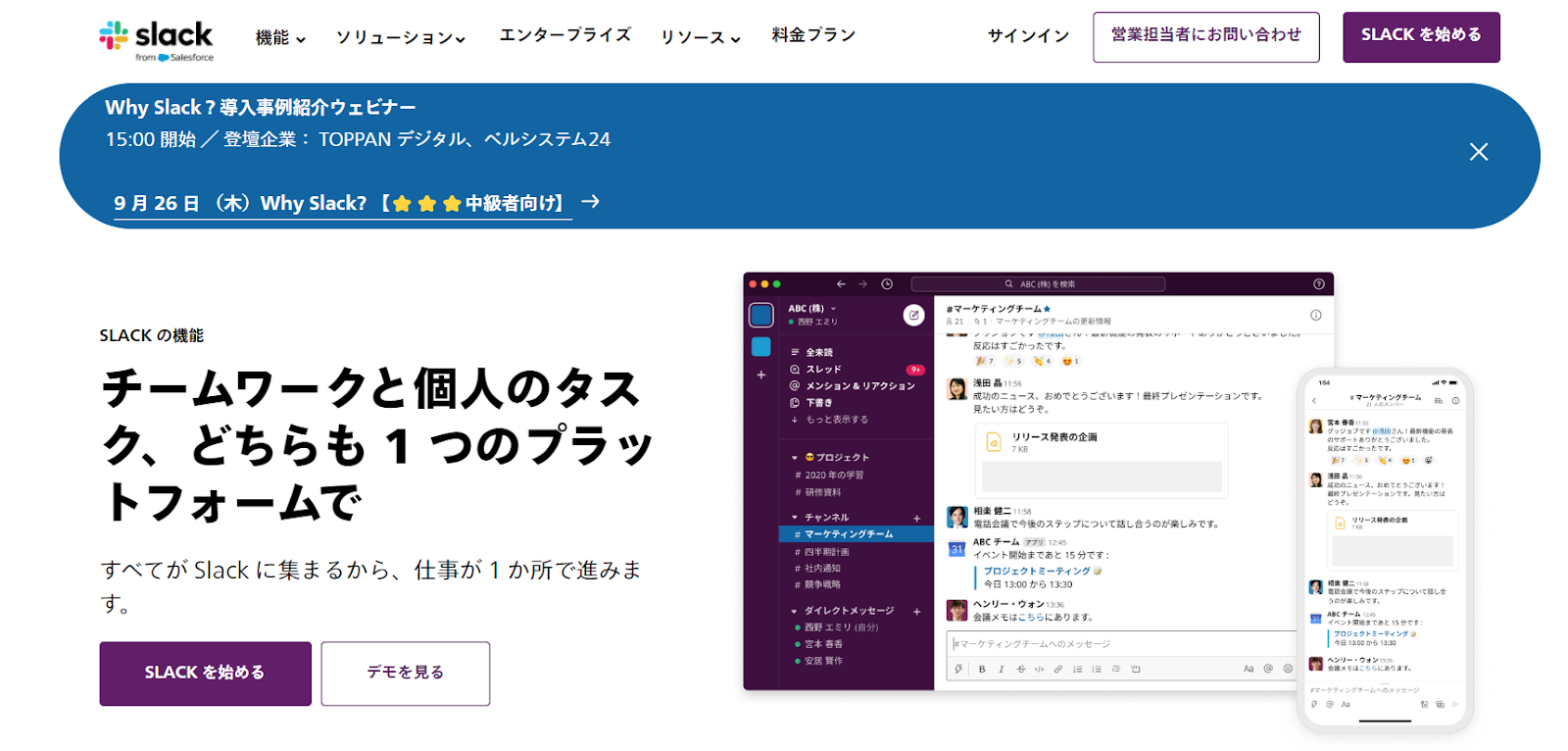Collapse the ダイレクトメッセージ section in mockup sidebar
Viewport: 1568px width, 751px height.
pos(795,611)
